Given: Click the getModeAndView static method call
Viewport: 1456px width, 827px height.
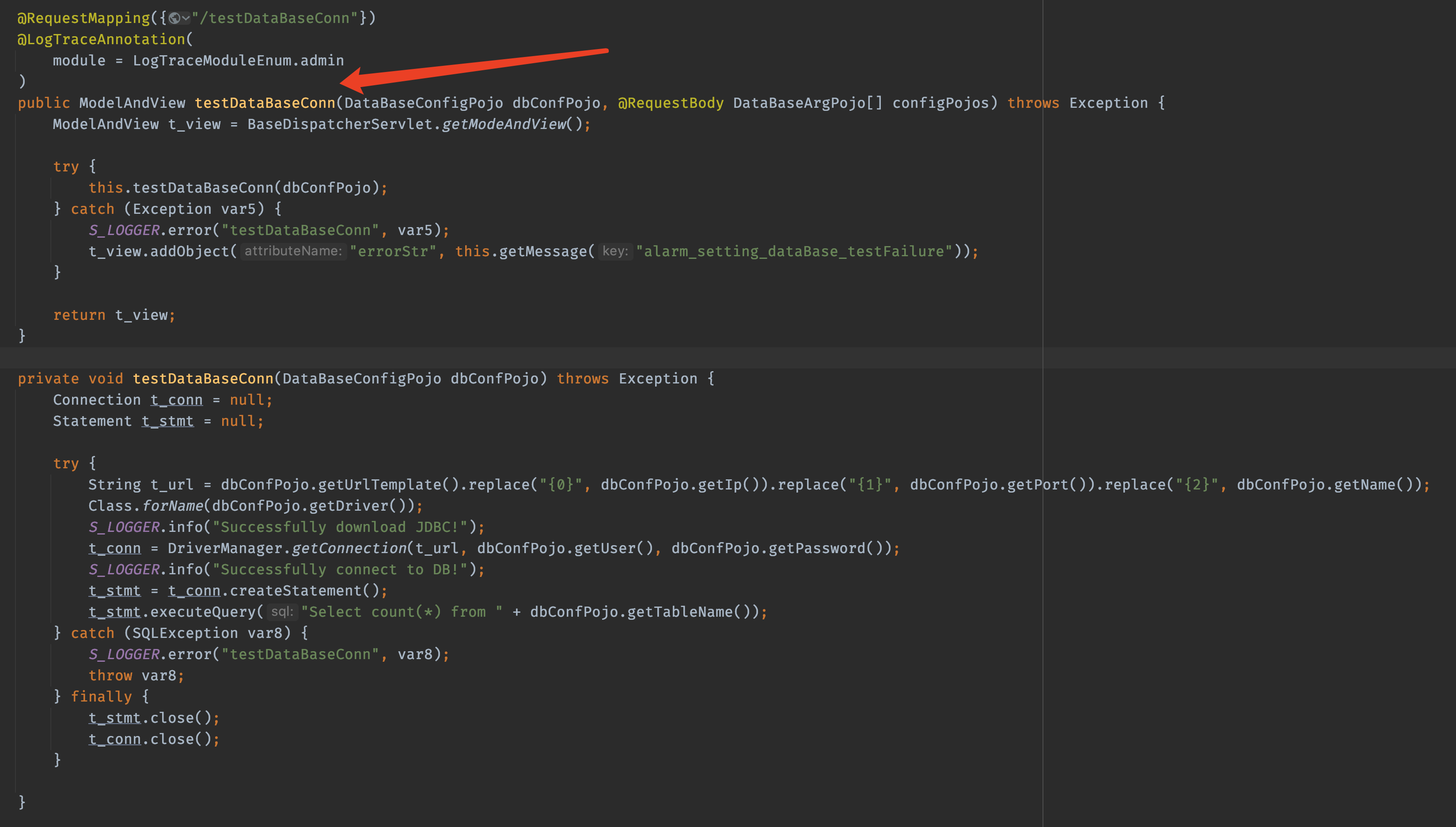Looking at the screenshot, I should [x=504, y=124].
